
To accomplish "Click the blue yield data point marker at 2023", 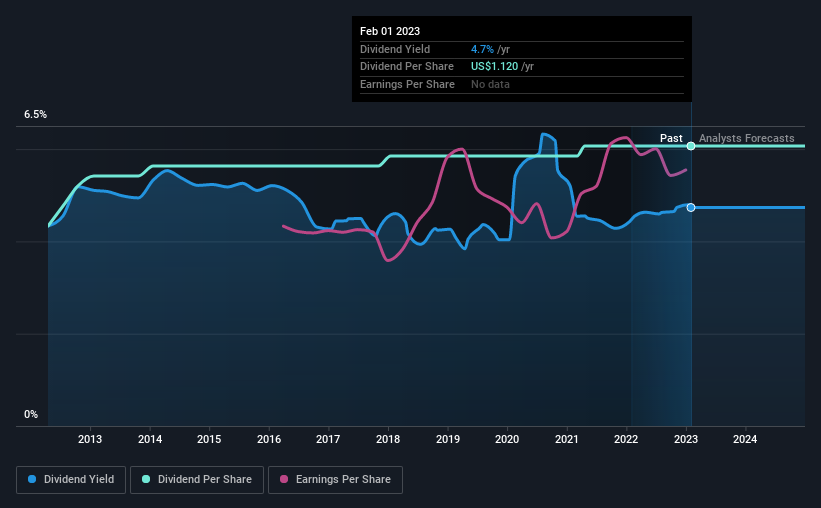I will click(691, 208).
